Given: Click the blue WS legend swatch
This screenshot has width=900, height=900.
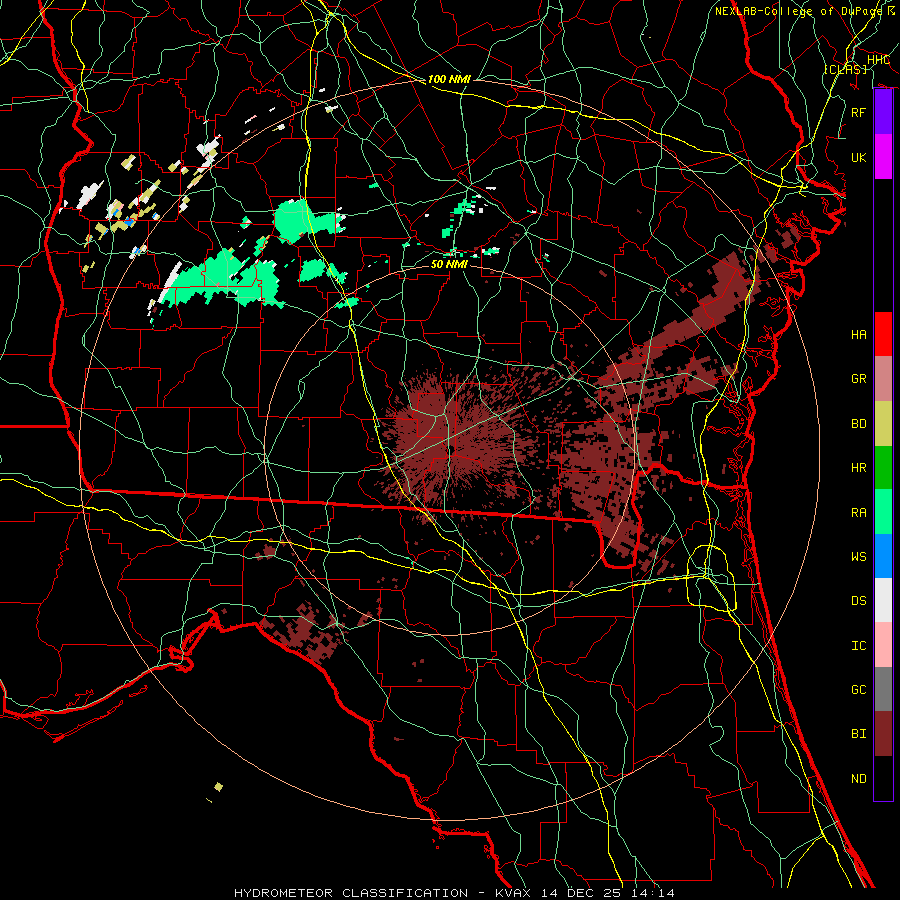Looking at the screenshot, I should coord(883,556).
